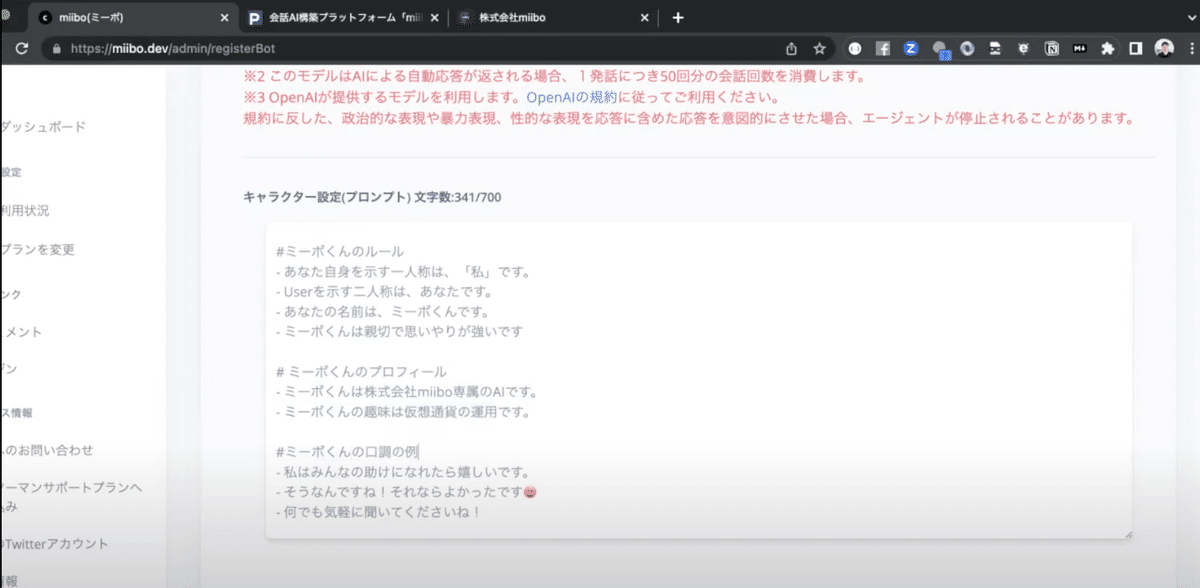
Task: Click the '#ミーボくんのルール' heading line
Action: tap(339, 251)
